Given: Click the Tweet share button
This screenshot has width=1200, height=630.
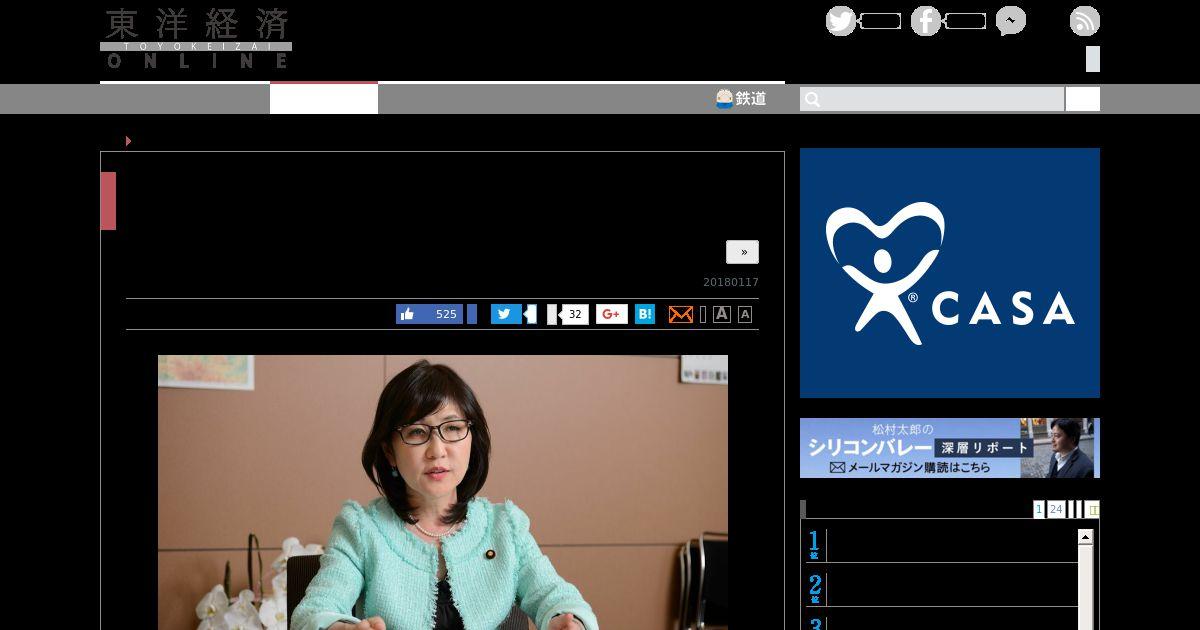Looking at the screenshot, I should coord(506,314).
